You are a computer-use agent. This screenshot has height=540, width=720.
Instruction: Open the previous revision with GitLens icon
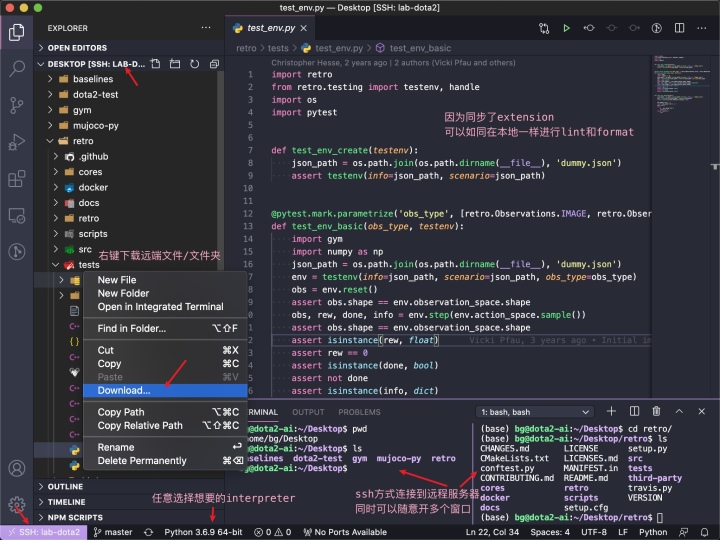pos(589,28)
